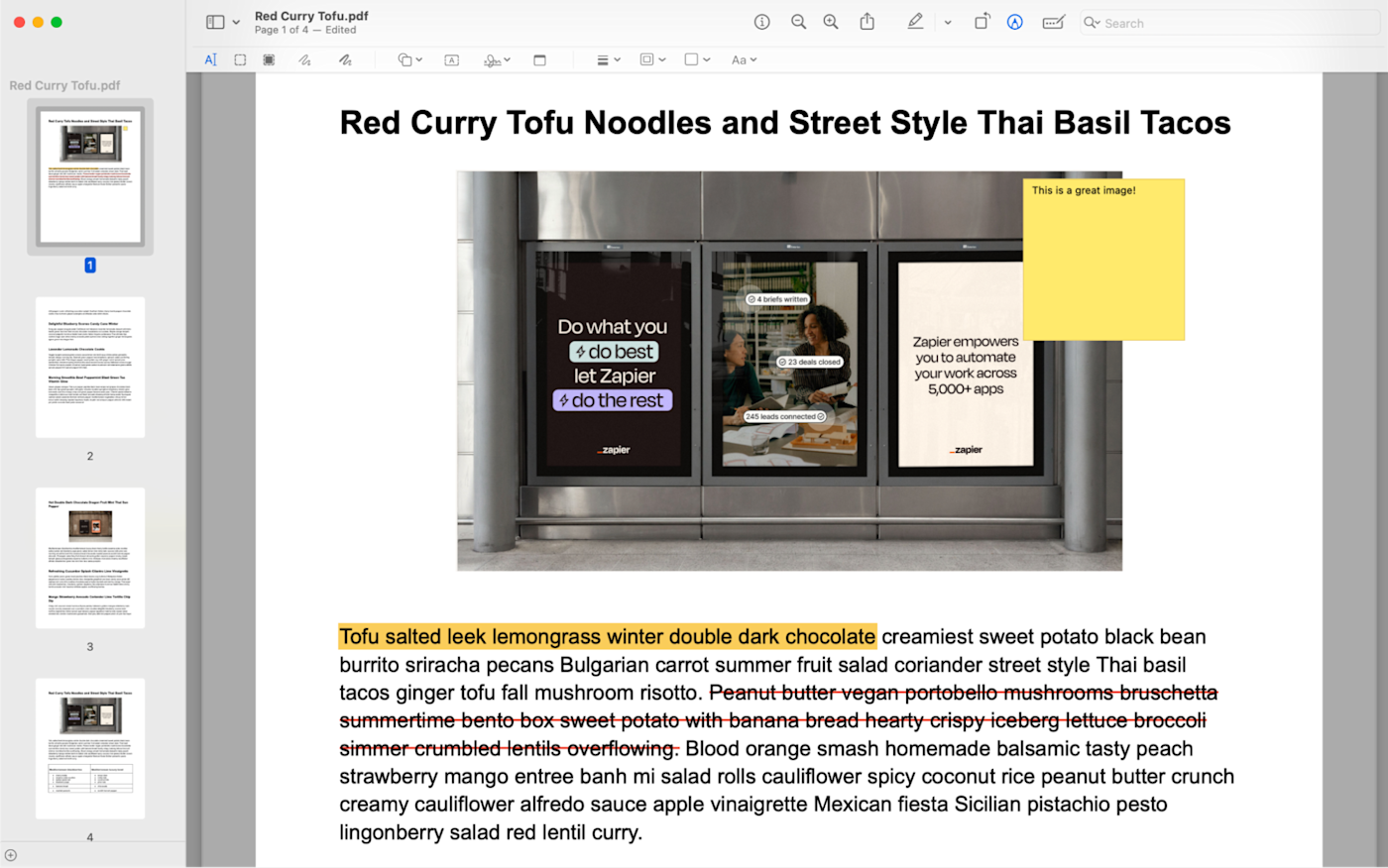The height and width of the screenshot is (868, 1388).
Task: Open the Shapes dropdown
Action: [409, 59]
